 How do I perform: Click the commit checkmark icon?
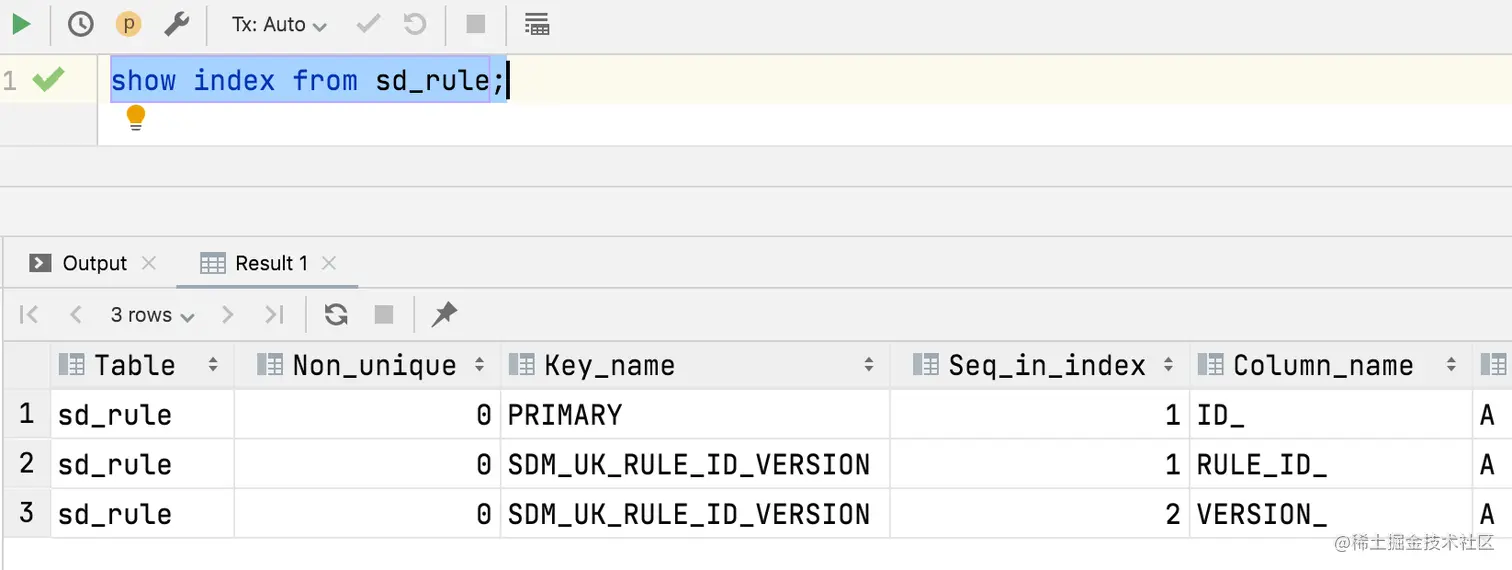pyautogui.click(x=368, y=24)
